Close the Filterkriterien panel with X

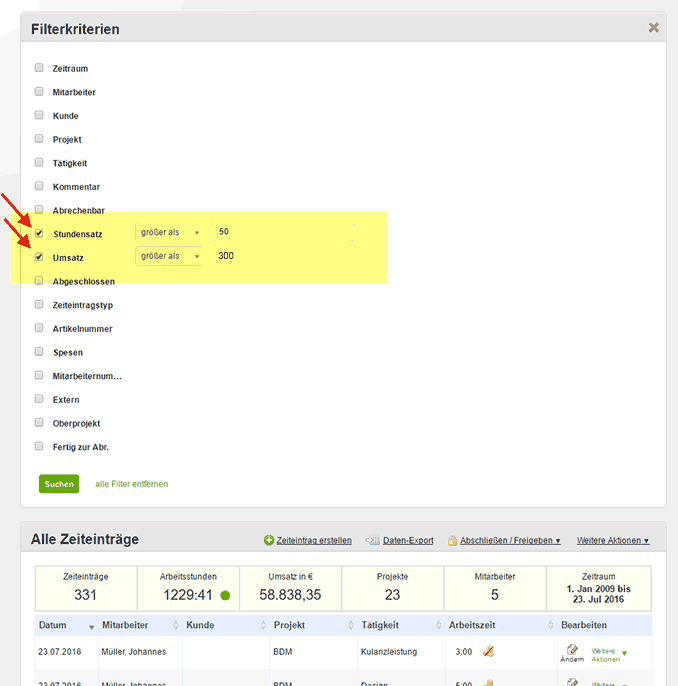tap(653, 28)
